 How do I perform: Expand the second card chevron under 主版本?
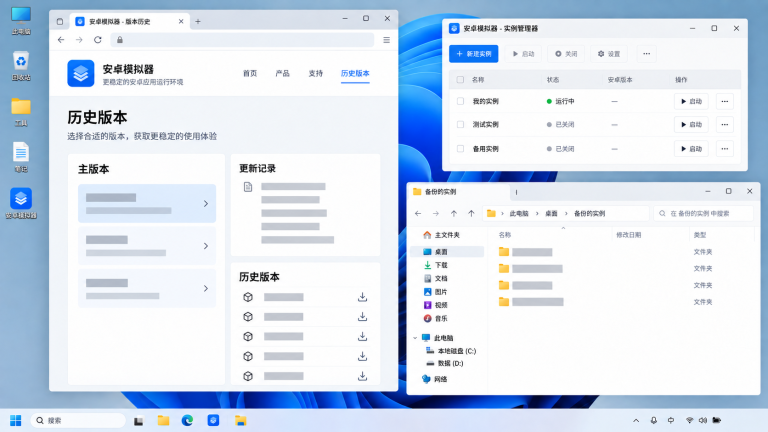click(206, 246)
